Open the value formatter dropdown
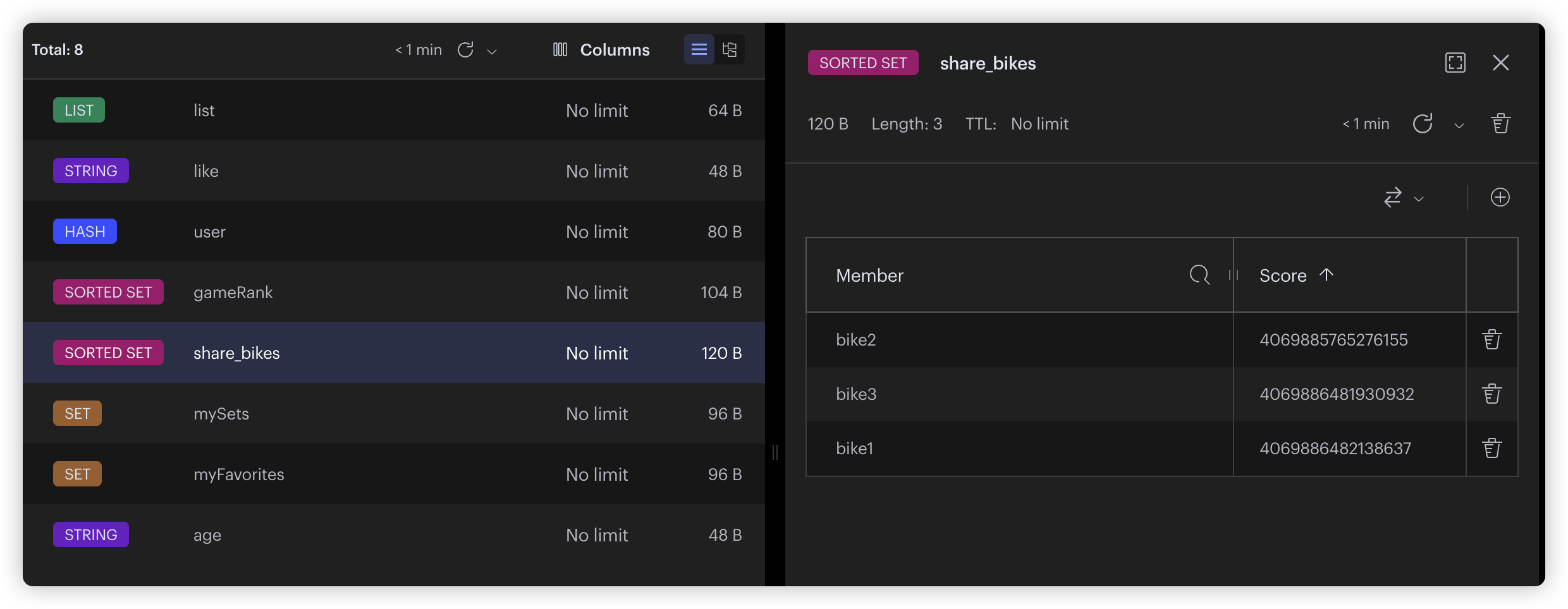 (x=1403, y=198)
